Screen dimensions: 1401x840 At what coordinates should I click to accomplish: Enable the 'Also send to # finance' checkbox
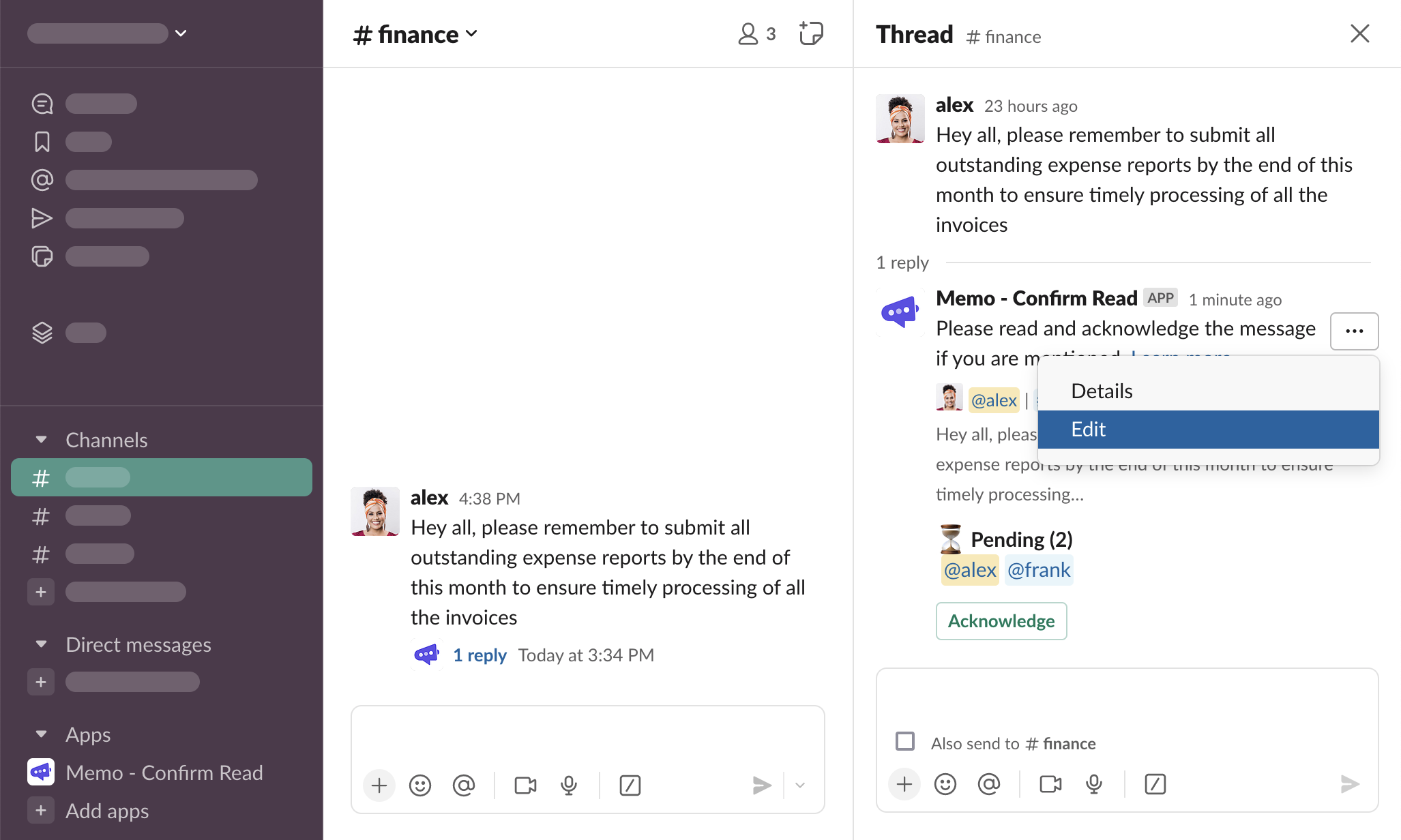coord(905,741)
